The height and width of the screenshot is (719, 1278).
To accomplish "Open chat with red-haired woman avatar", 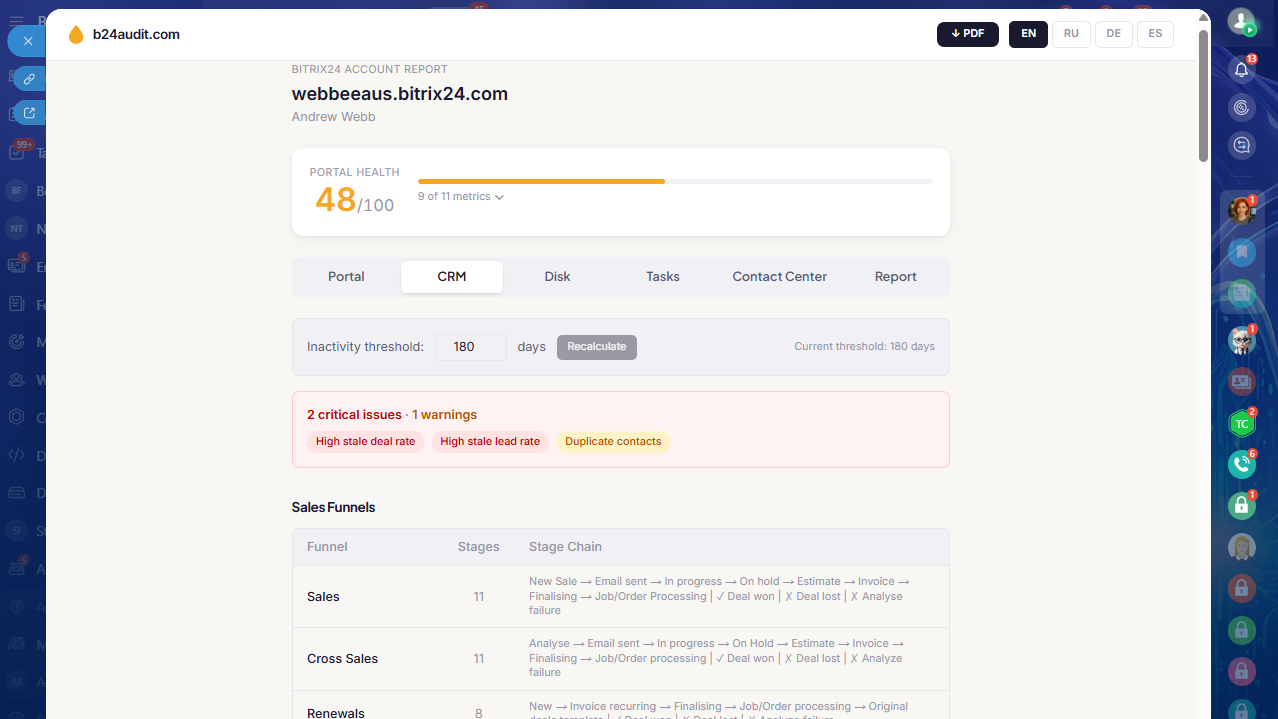I will [x=1241, y=210].
